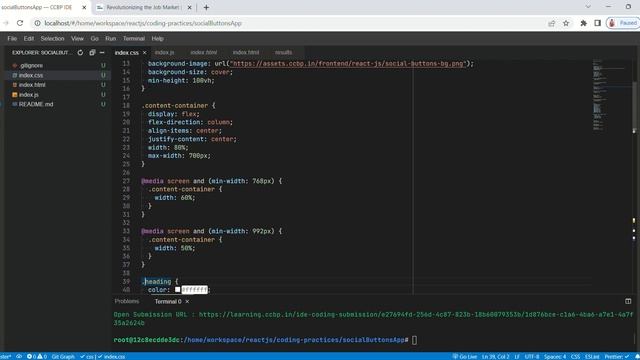Screen dimensions: 640x360
Task: Switch to the Problems panel tab
Action: point(127,301)
